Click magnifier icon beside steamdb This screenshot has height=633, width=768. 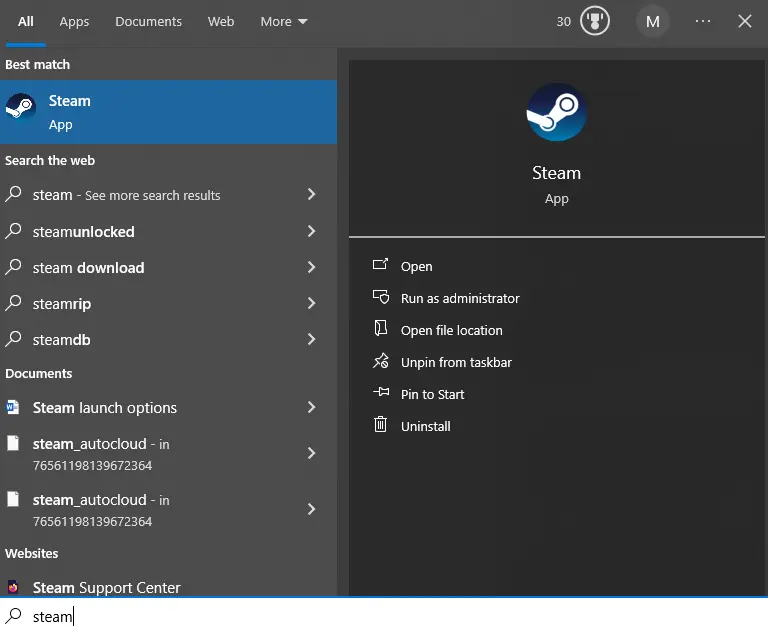click(14, 339)
